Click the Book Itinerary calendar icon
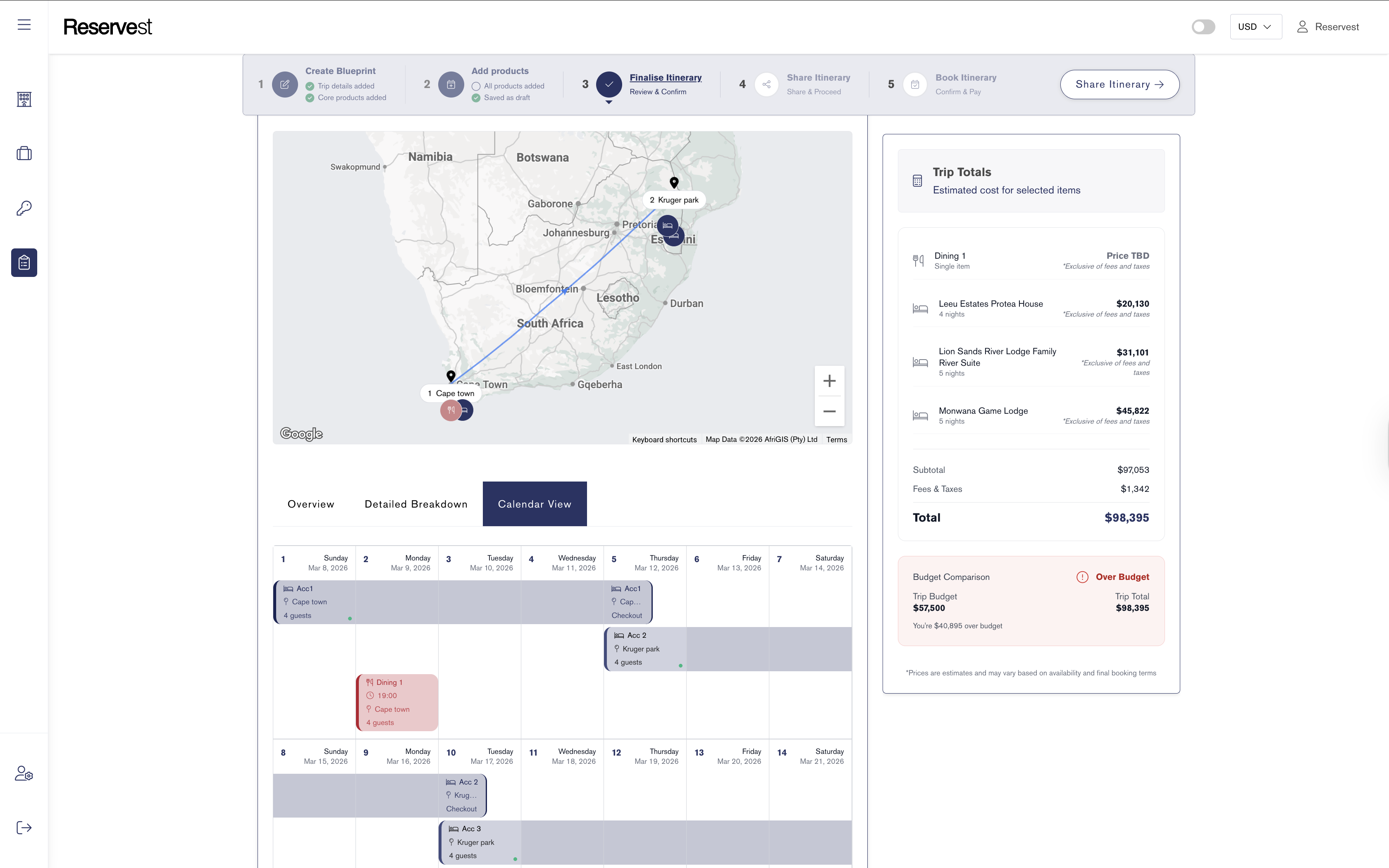The image size is (1389, 868). [x=915, y=84]
